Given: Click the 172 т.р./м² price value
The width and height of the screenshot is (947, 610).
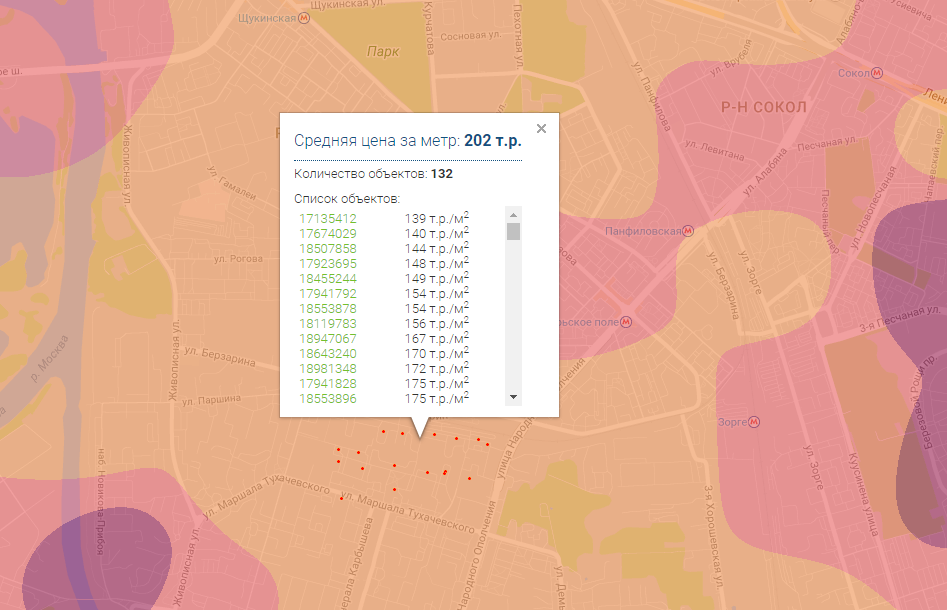Looking at the screenshot, I should (436, 368).
